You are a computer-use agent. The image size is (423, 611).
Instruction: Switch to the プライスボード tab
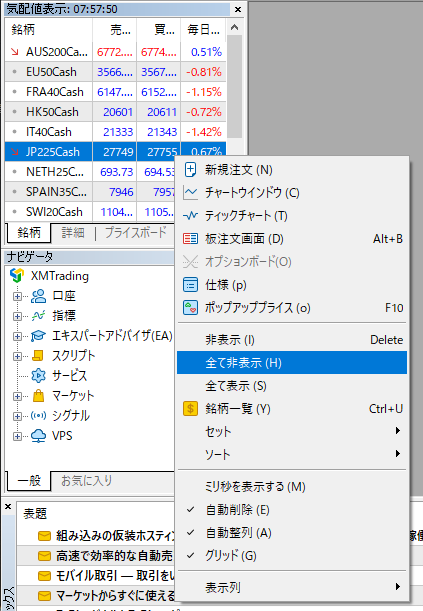(x=136, y=233)
